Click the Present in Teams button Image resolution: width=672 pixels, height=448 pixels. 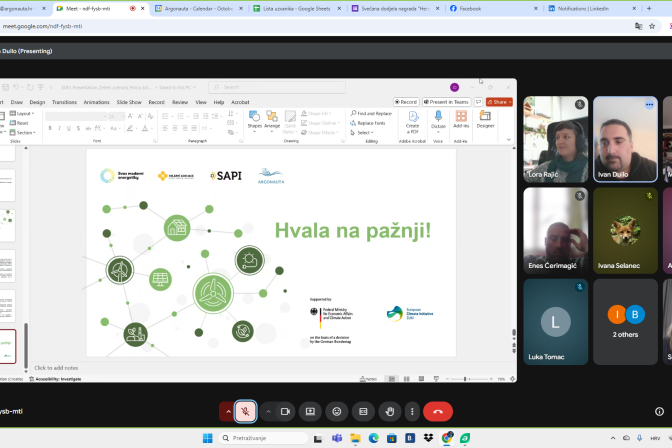[447, 102]
